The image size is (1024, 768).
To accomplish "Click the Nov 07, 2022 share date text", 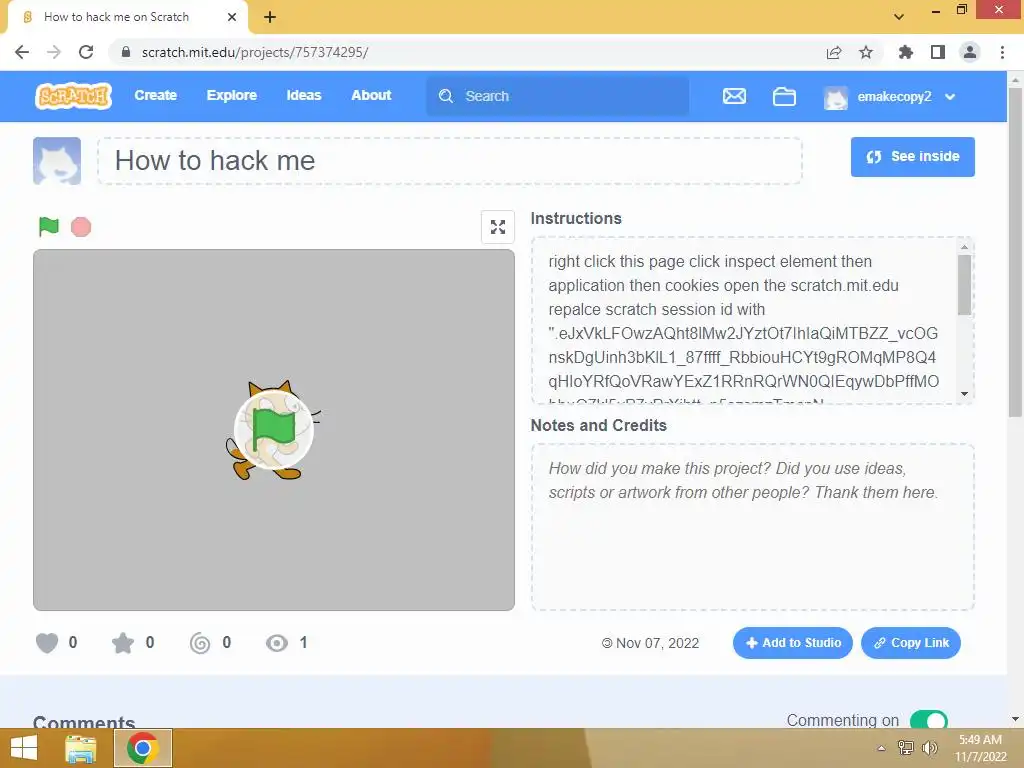I will tap(657, 643).
